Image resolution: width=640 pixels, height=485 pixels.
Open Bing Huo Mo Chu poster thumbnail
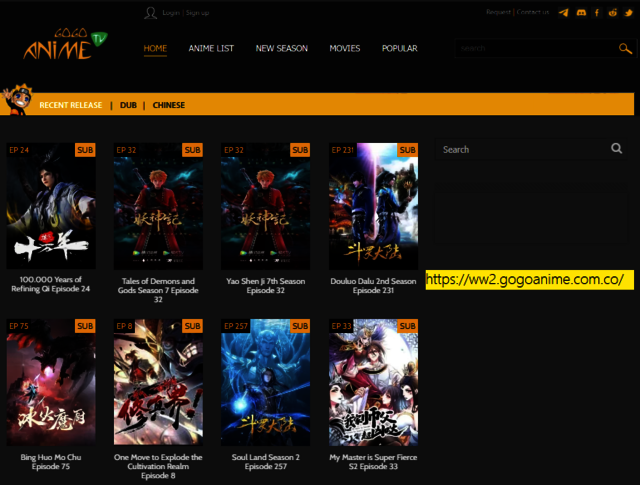[51, 382]
